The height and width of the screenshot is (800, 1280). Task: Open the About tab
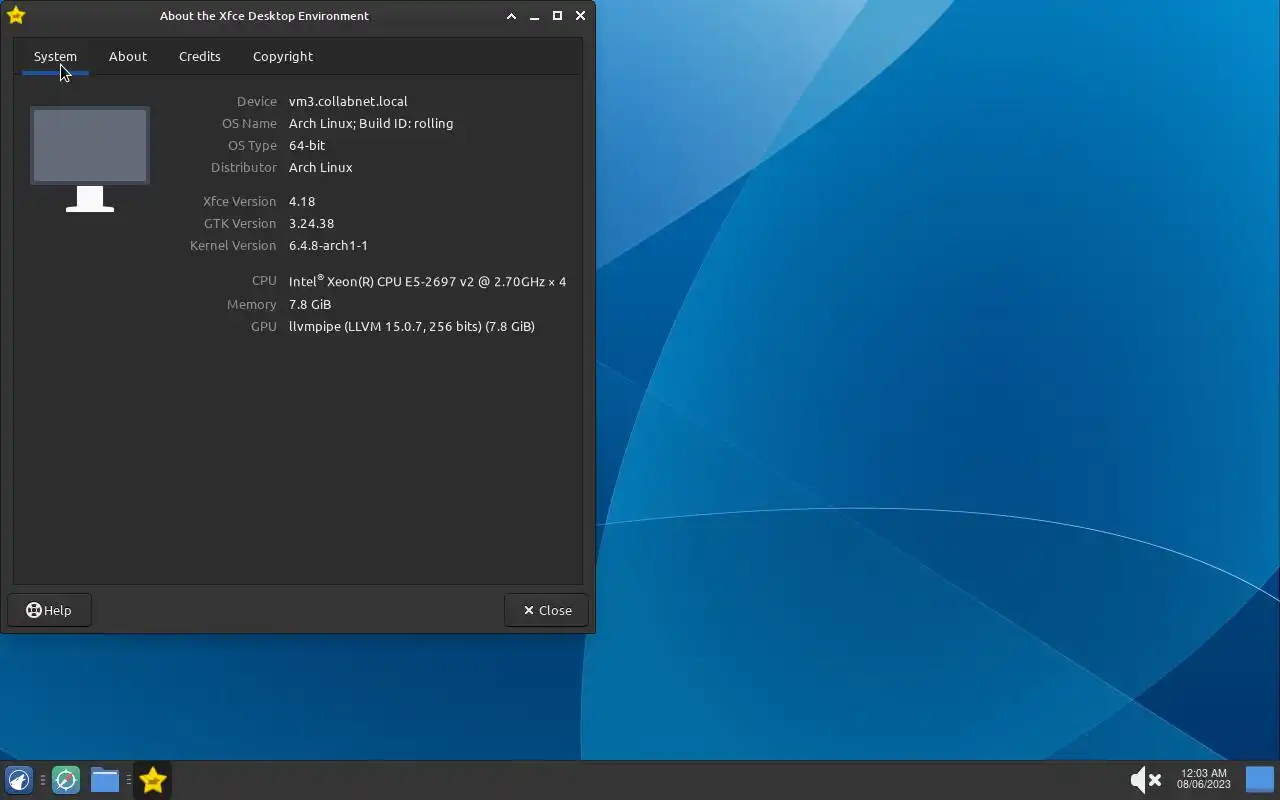point(128,56)
